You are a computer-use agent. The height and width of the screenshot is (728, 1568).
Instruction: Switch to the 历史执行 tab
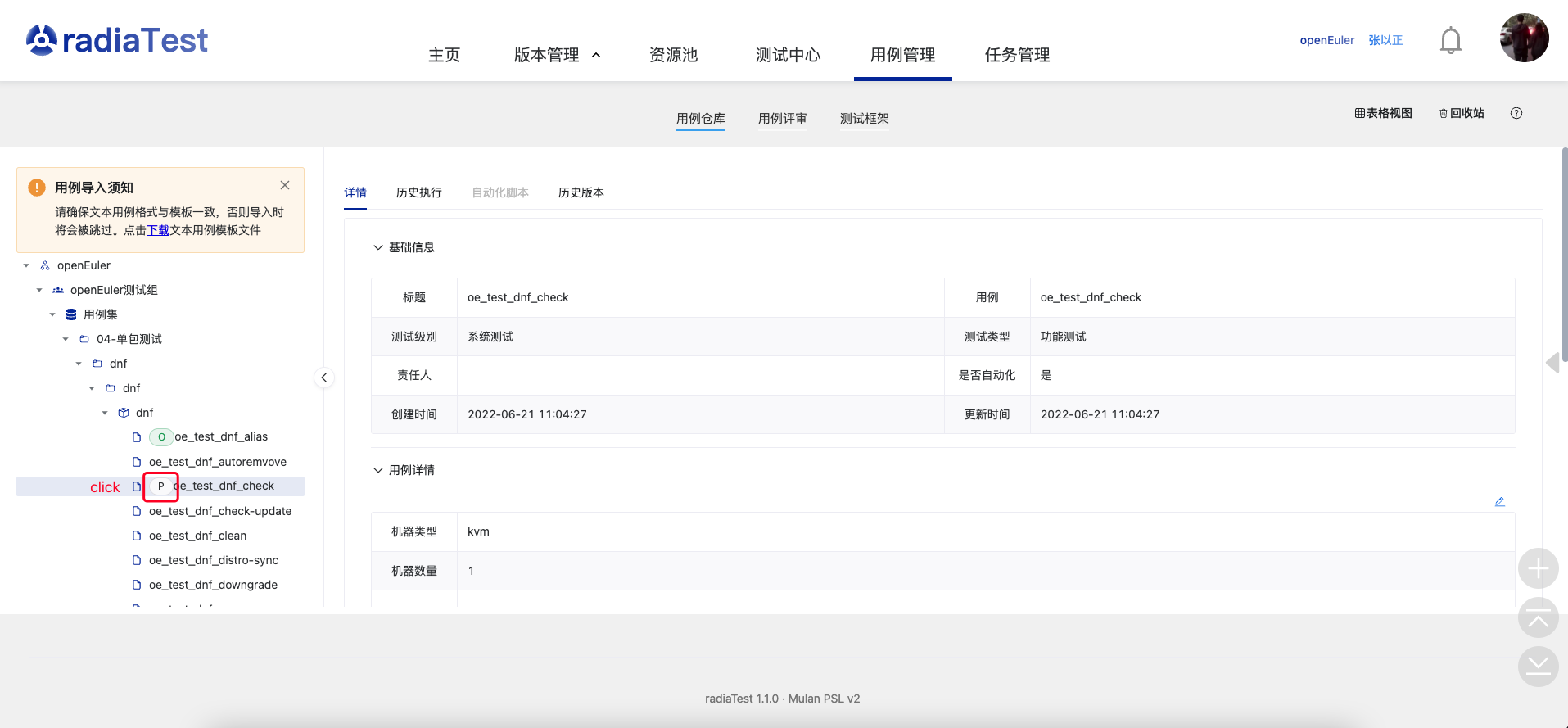pos(418,192)
